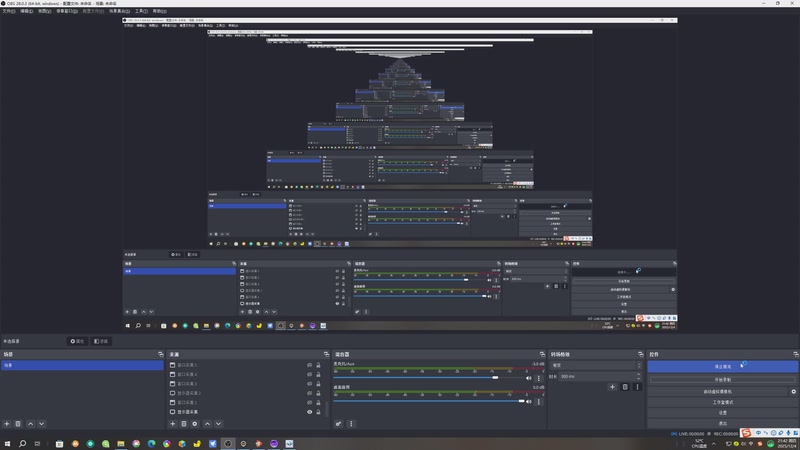The image size is (800, 450).
Task: Open the 停靠窗口 menu
Action: [67, 11]
